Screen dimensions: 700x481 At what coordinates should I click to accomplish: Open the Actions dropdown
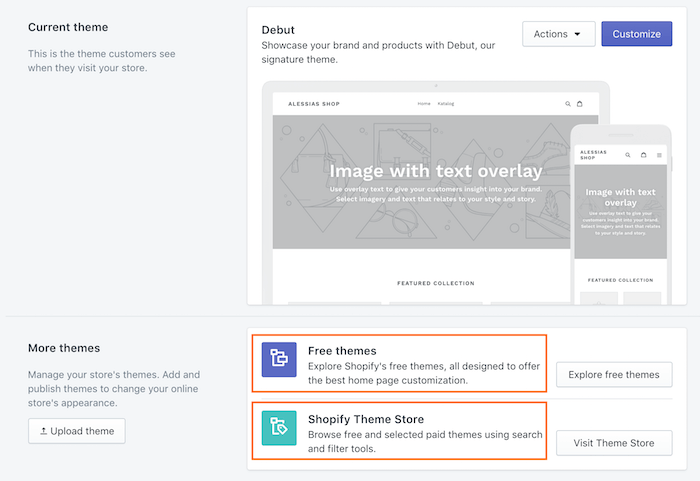coord(558,34)
